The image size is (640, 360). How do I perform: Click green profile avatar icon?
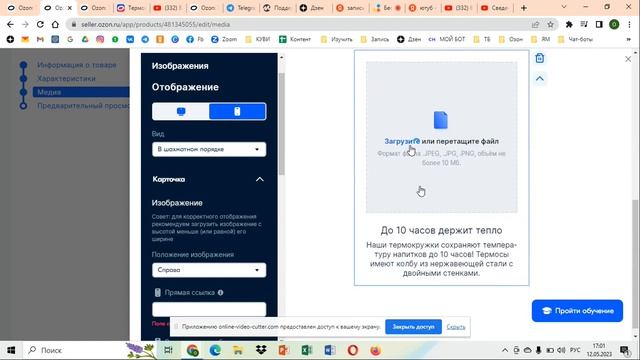[x=614, y=24]
